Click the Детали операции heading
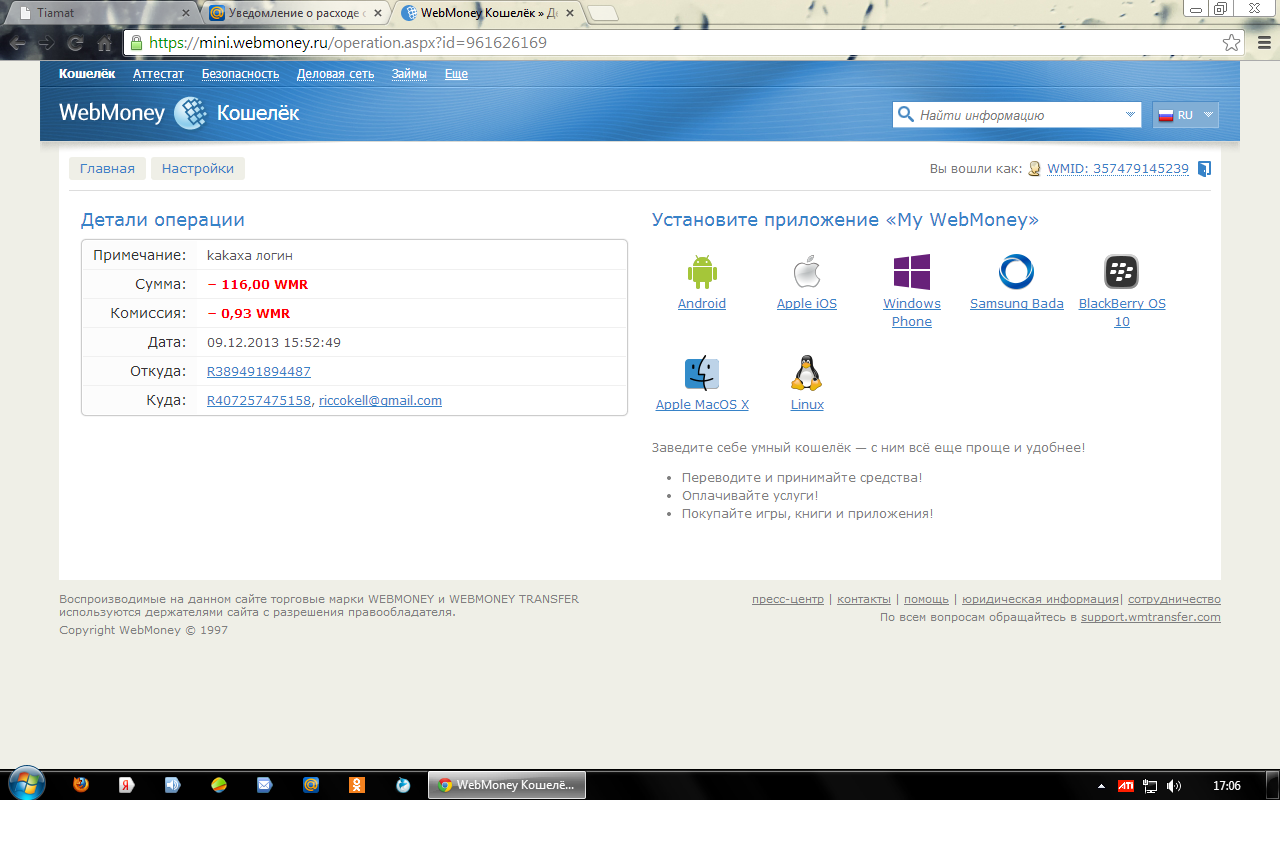Viewport: 1280px width, 850px height. 163,220
